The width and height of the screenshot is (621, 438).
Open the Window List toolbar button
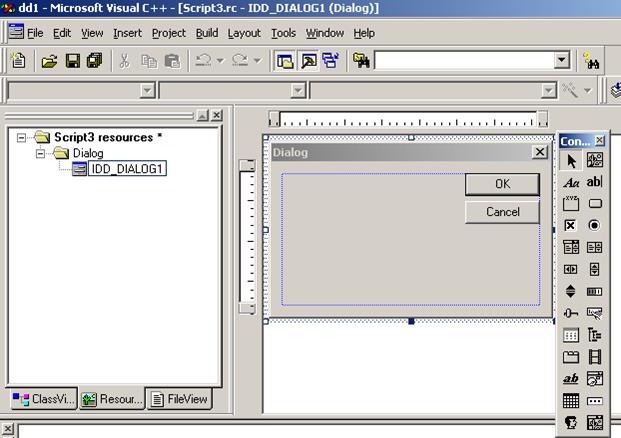[x=330, y=61]
